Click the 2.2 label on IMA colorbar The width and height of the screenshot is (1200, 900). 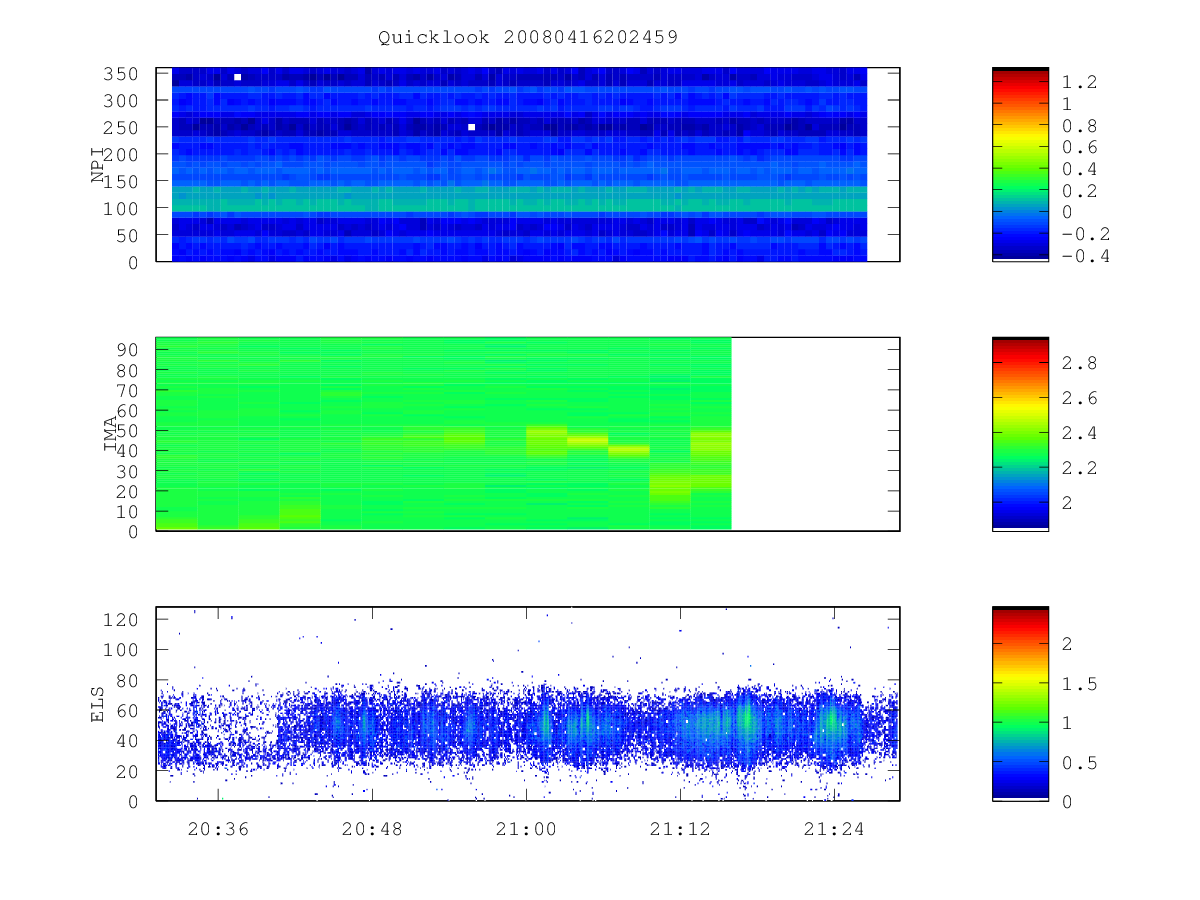(x=1080, y=468)
